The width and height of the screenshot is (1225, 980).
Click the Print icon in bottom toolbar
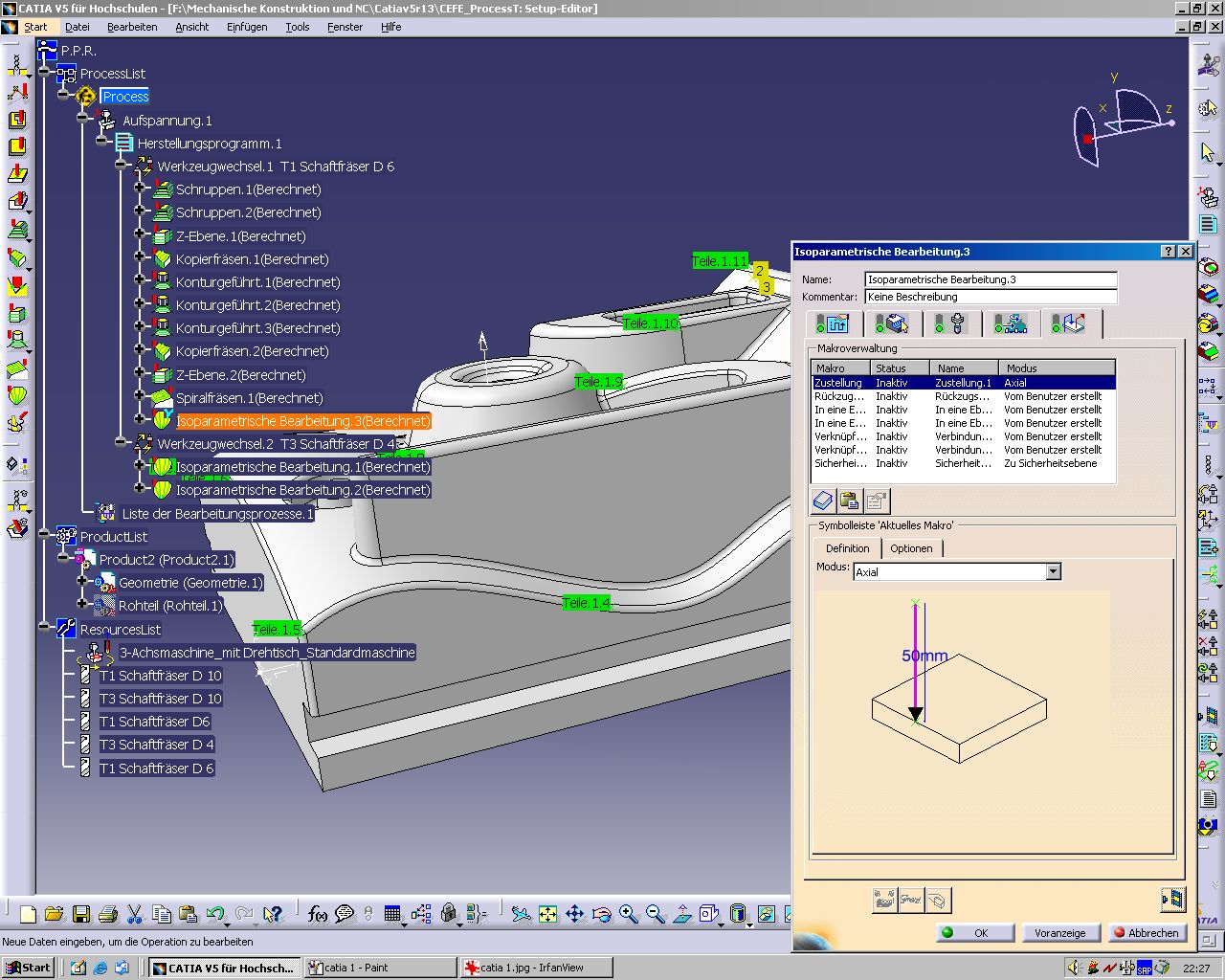pyautogui.click(x=108, y=914)
